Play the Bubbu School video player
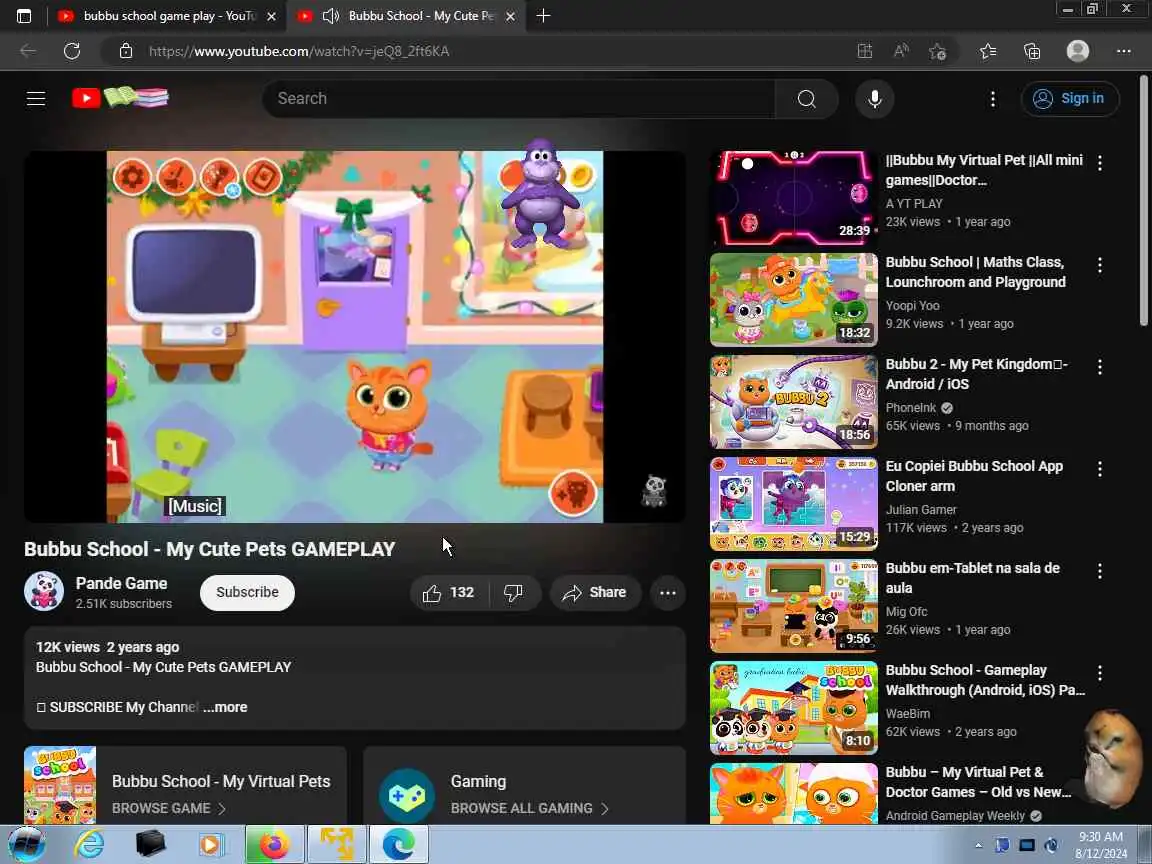Screen dimensions: 1152x864 tap(355, 336)
